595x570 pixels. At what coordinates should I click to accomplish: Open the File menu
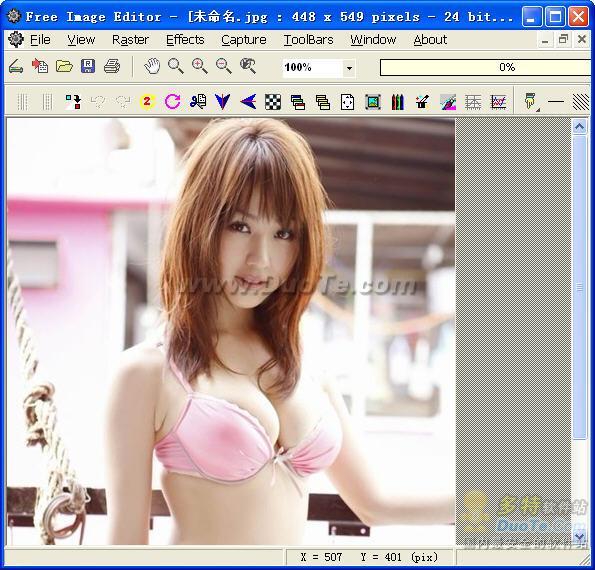(40, 40)
